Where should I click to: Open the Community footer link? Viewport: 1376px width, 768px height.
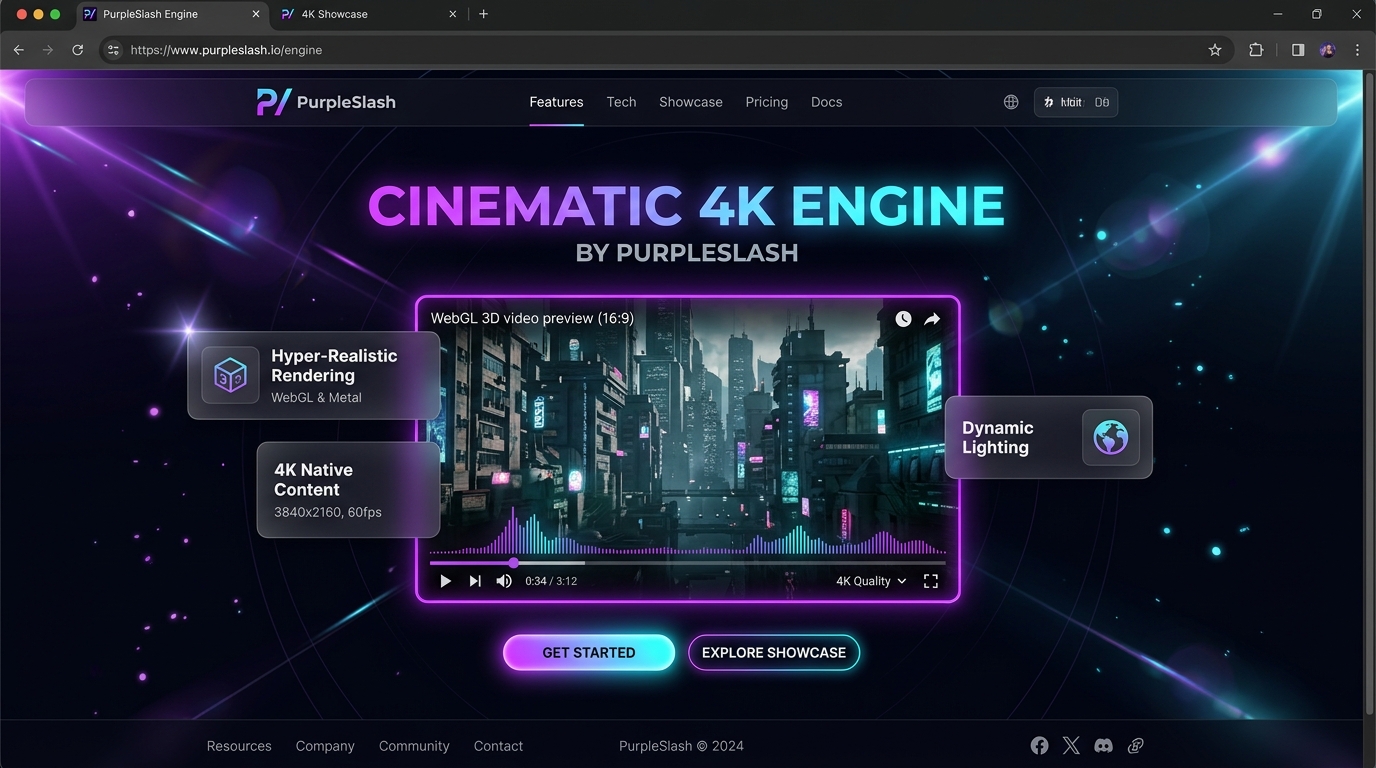click(x=414, y=746)
